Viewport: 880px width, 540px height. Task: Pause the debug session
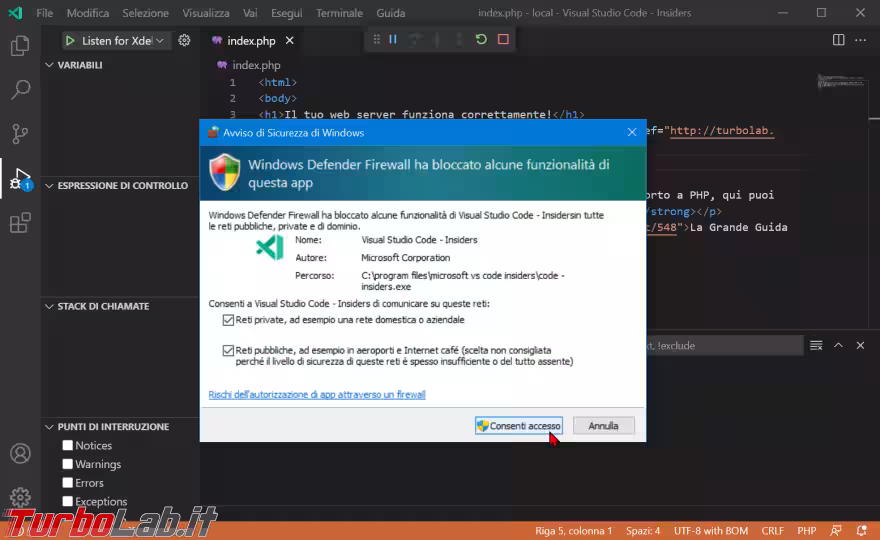(x=393, y=39)
